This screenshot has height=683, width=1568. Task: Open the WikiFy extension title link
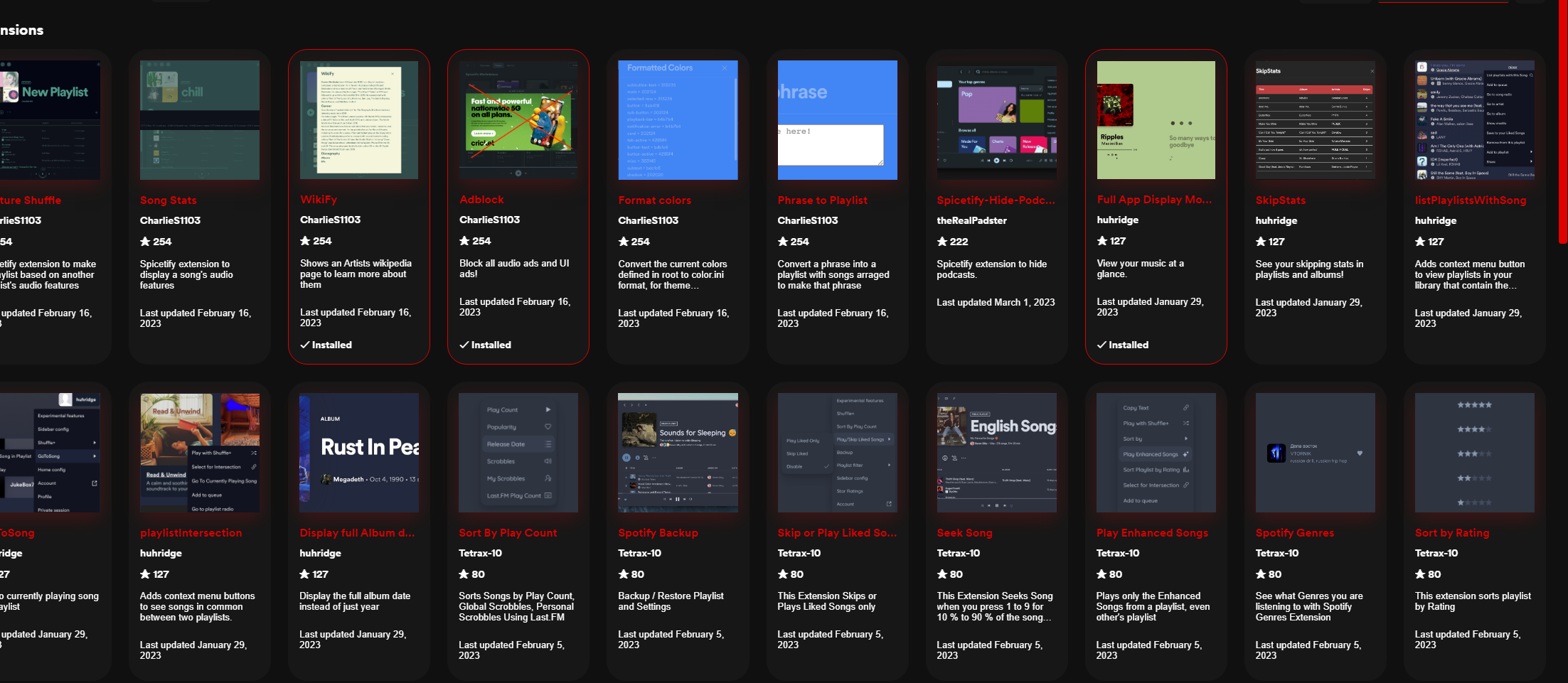(x=320, y=200)
